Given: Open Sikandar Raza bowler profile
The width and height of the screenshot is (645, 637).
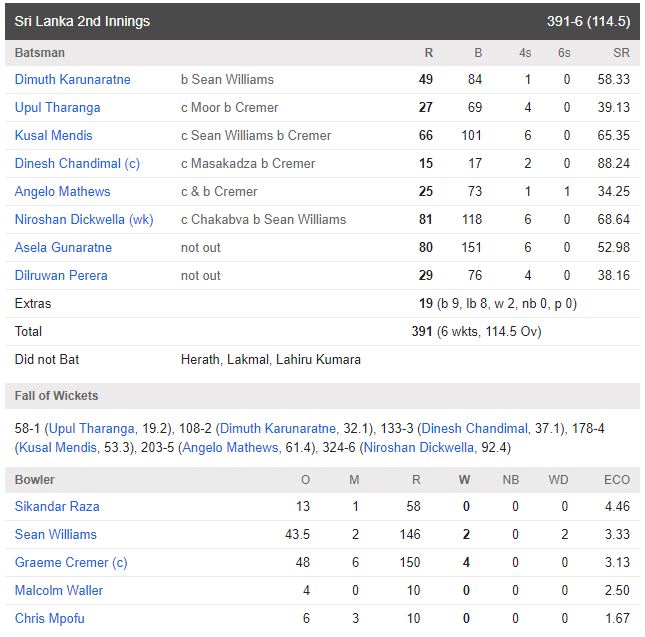Looking at the screenshot, I should tap(57, 506).
